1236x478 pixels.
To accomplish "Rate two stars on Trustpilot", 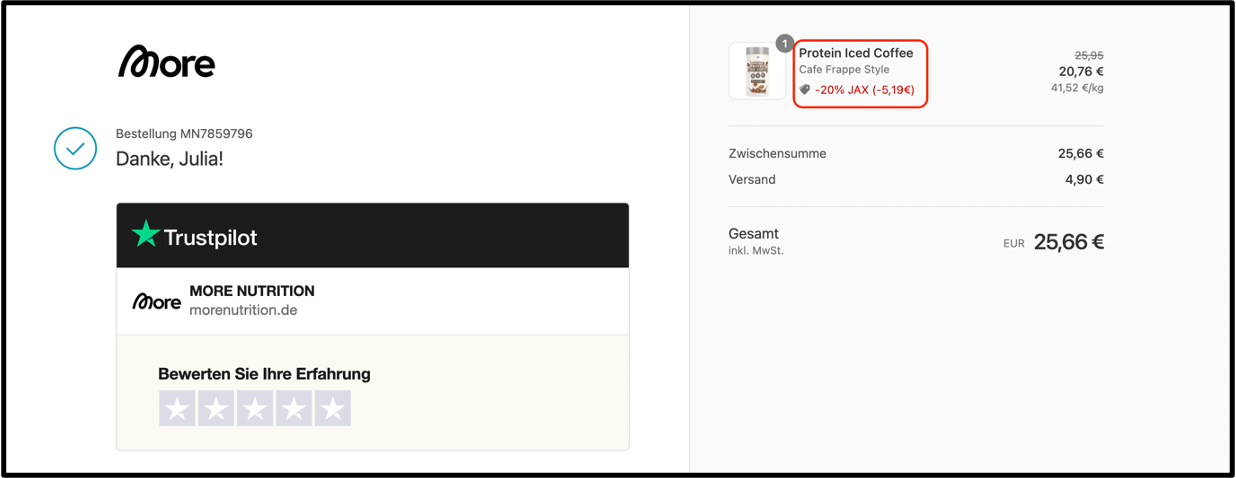I will pyautogui.click(x=216, y=408).
